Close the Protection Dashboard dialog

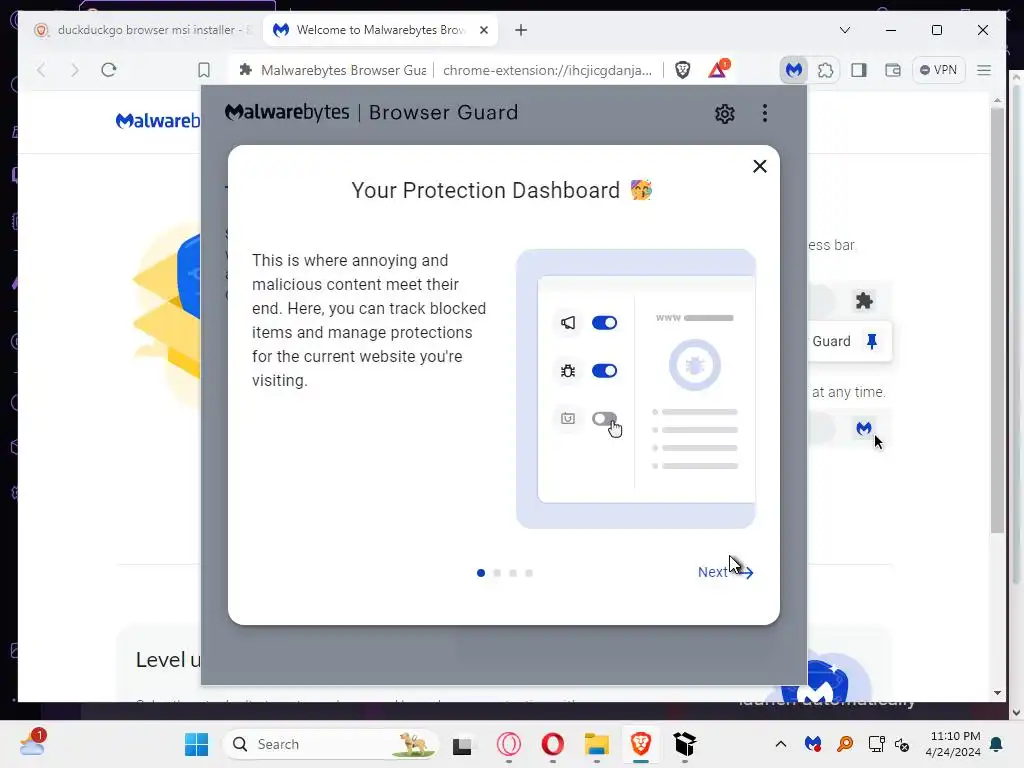click(760, 167)
